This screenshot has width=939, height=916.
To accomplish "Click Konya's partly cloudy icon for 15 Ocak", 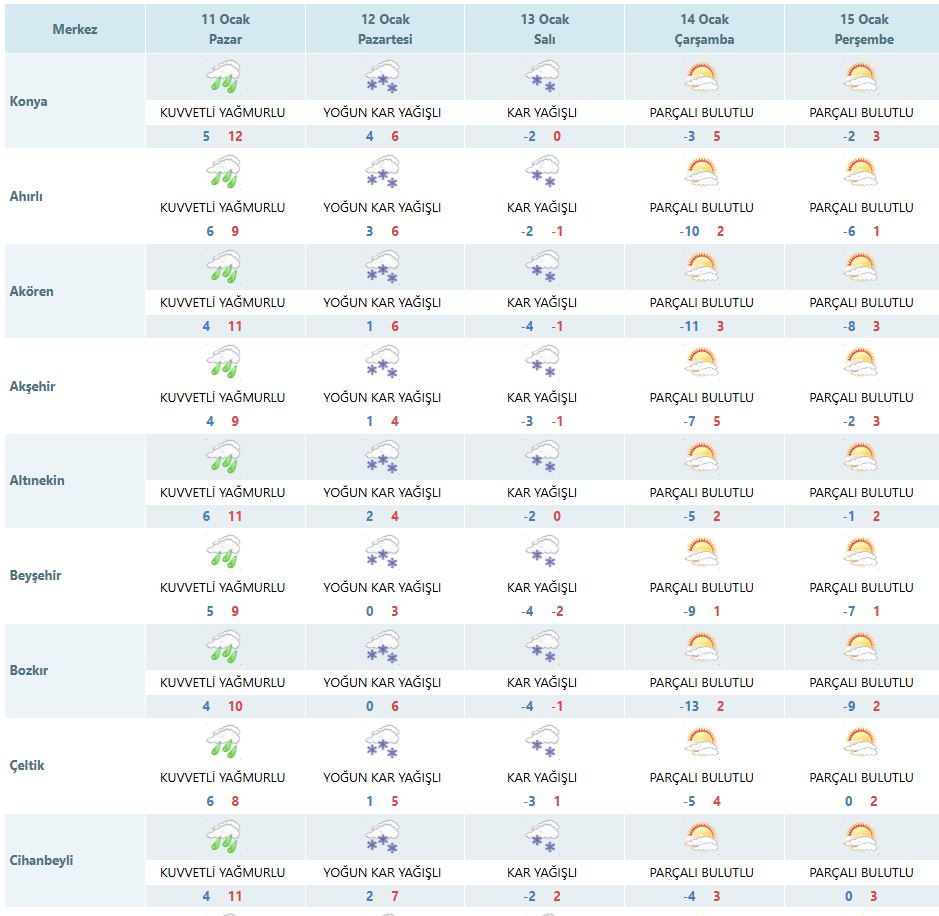I will (861, 78).
